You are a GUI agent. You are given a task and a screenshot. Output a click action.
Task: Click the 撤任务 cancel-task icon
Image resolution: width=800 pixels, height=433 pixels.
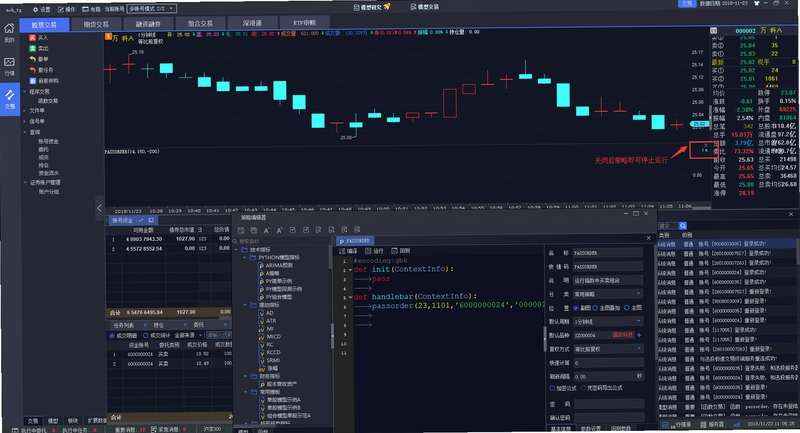pos(33,70)
